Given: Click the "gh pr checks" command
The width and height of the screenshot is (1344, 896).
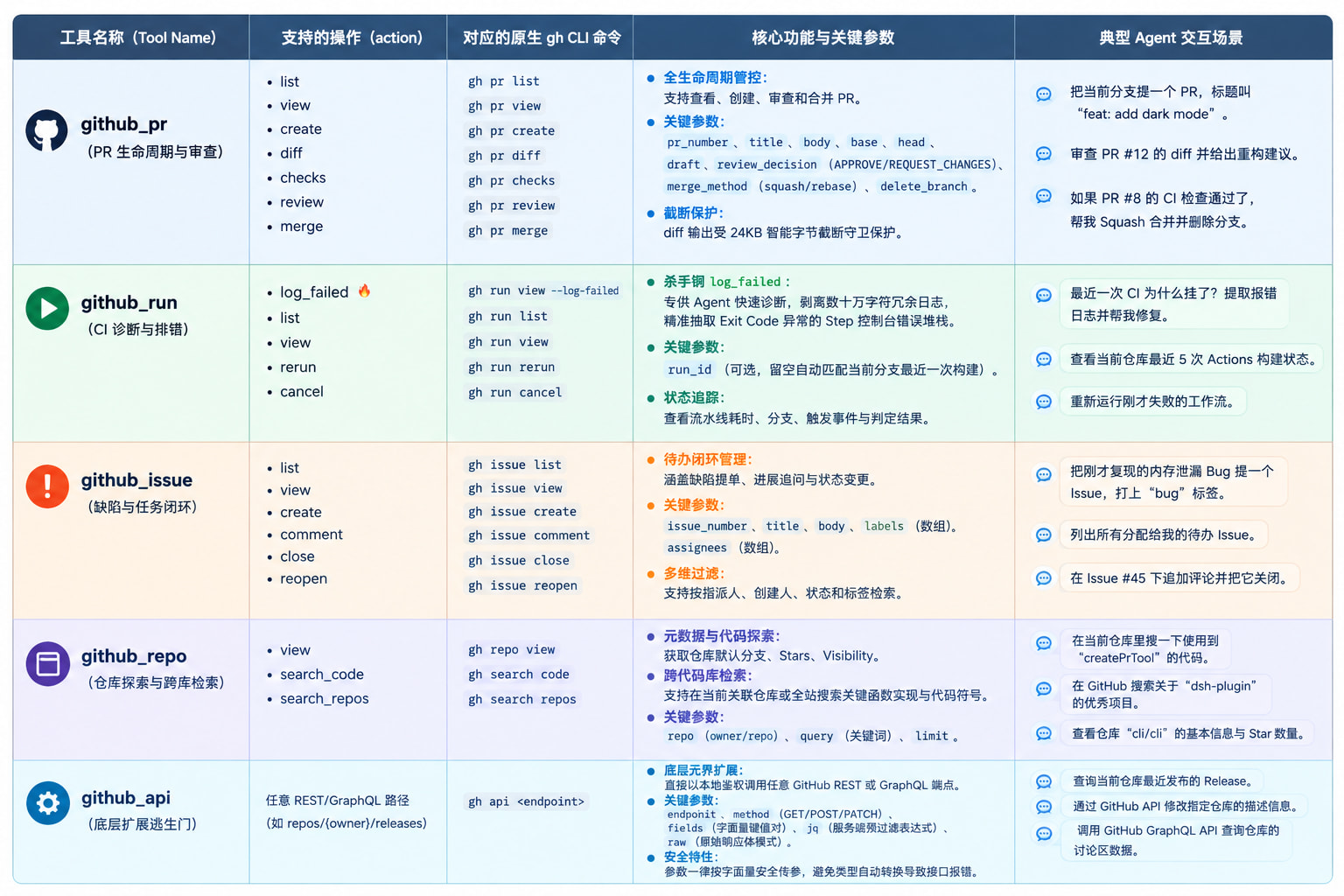Looking at the screenshot, I should 512,180.
